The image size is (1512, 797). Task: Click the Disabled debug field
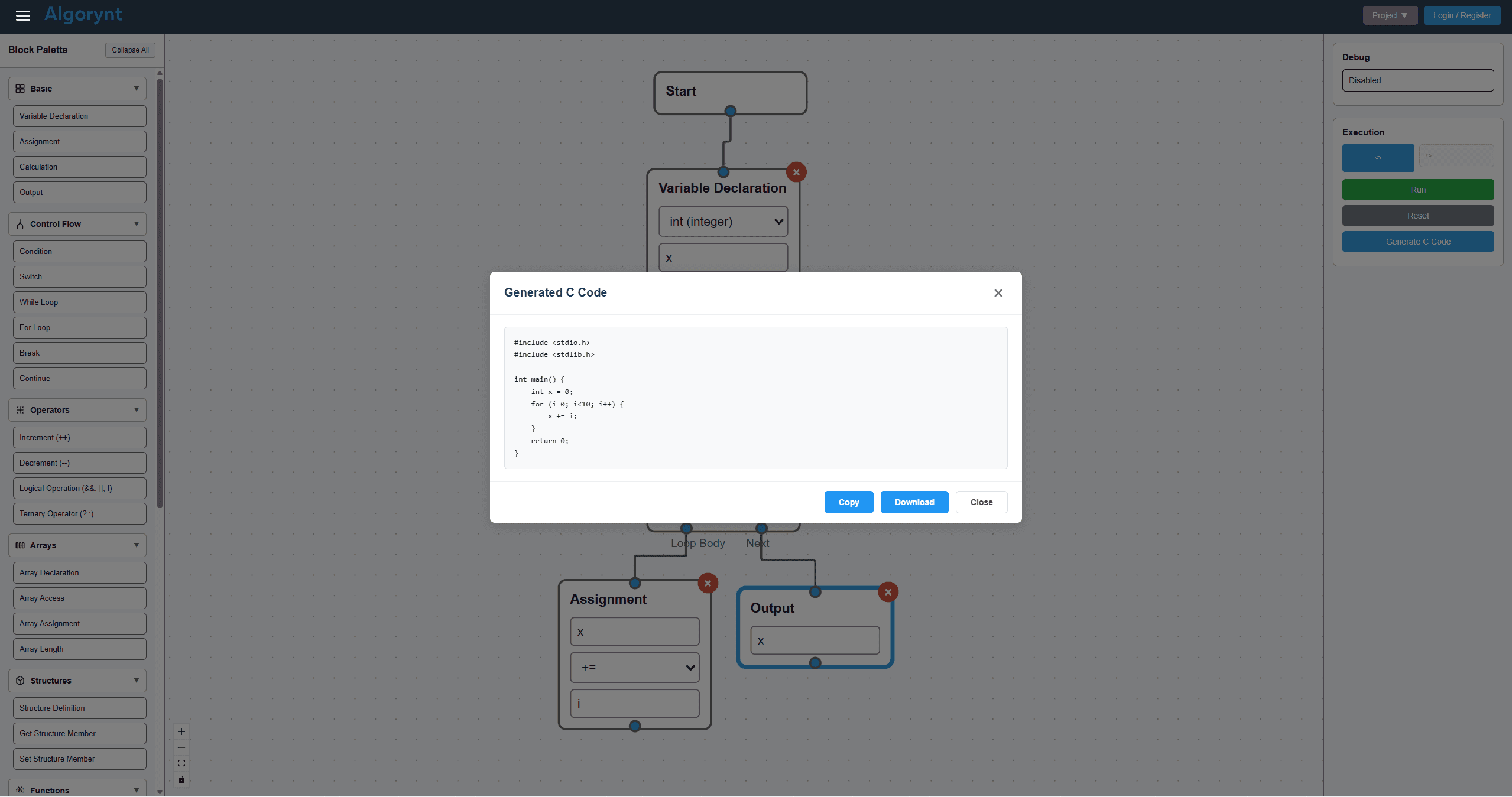pos(1417,80)
